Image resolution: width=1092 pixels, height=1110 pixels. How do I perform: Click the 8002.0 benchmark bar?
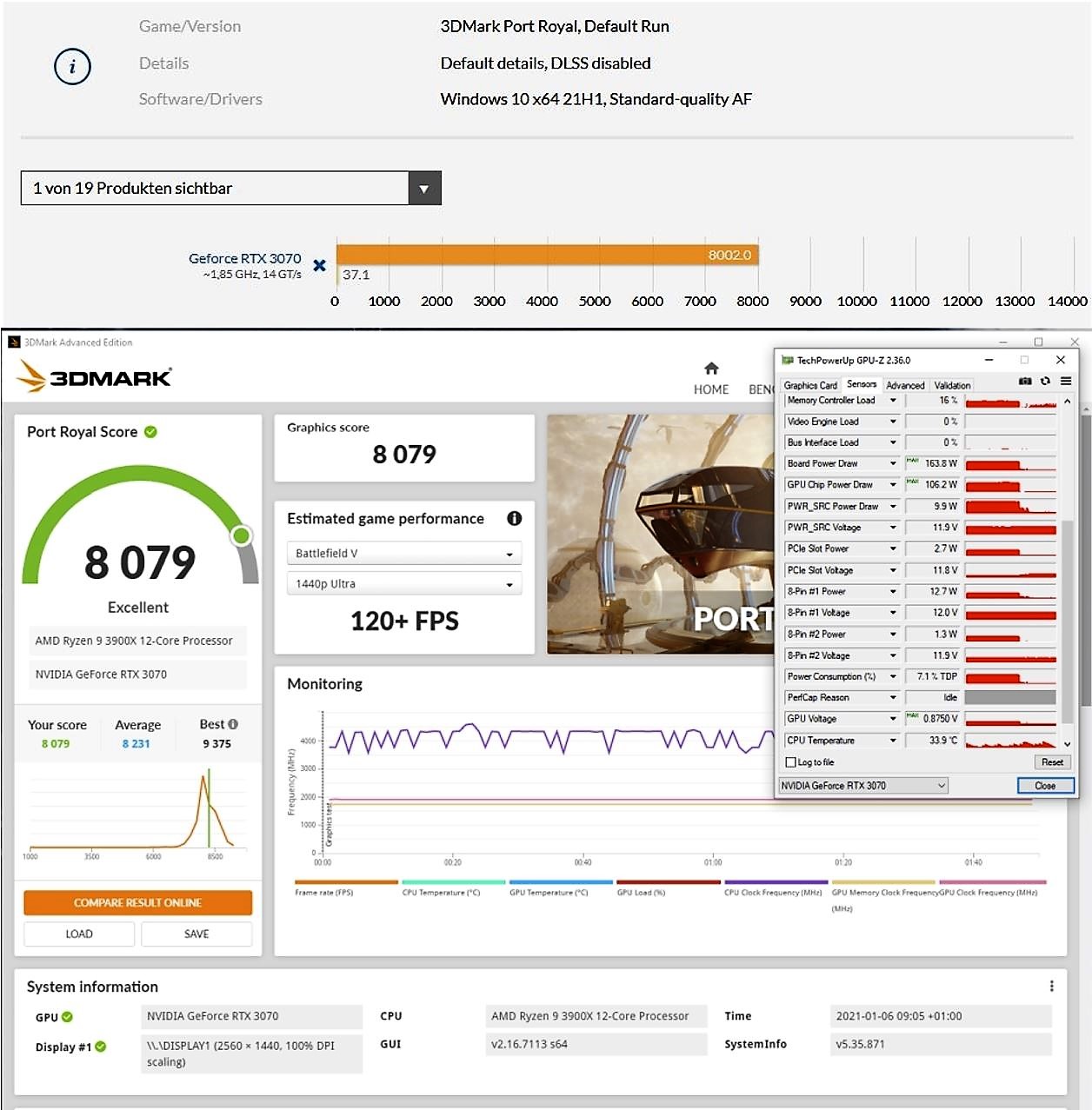(x=548, y=255)
